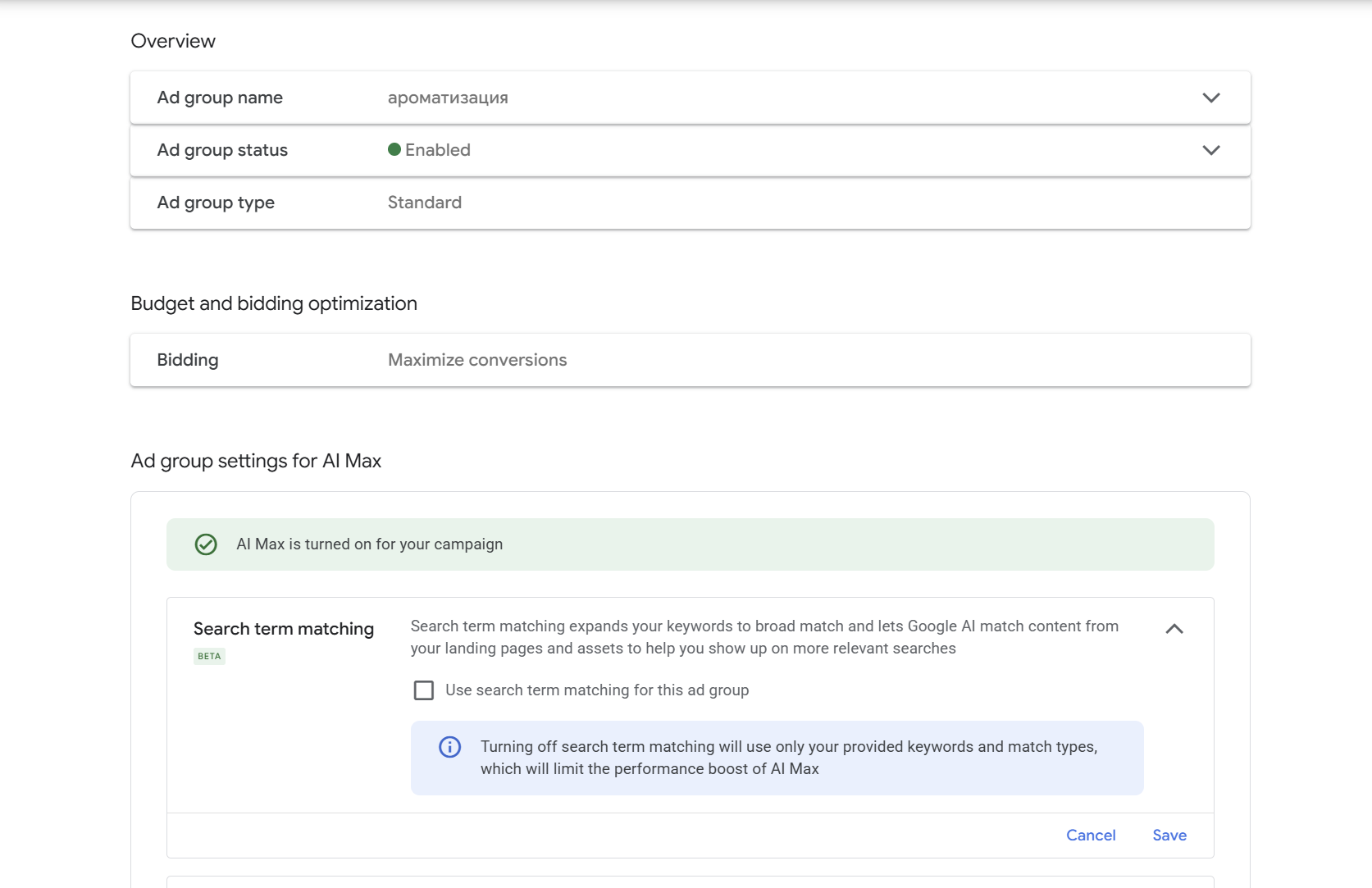The width and height of the screenshot is (1372, 888).
Task: Click the 'Ad group name' label
Action: tap(220, 98)
